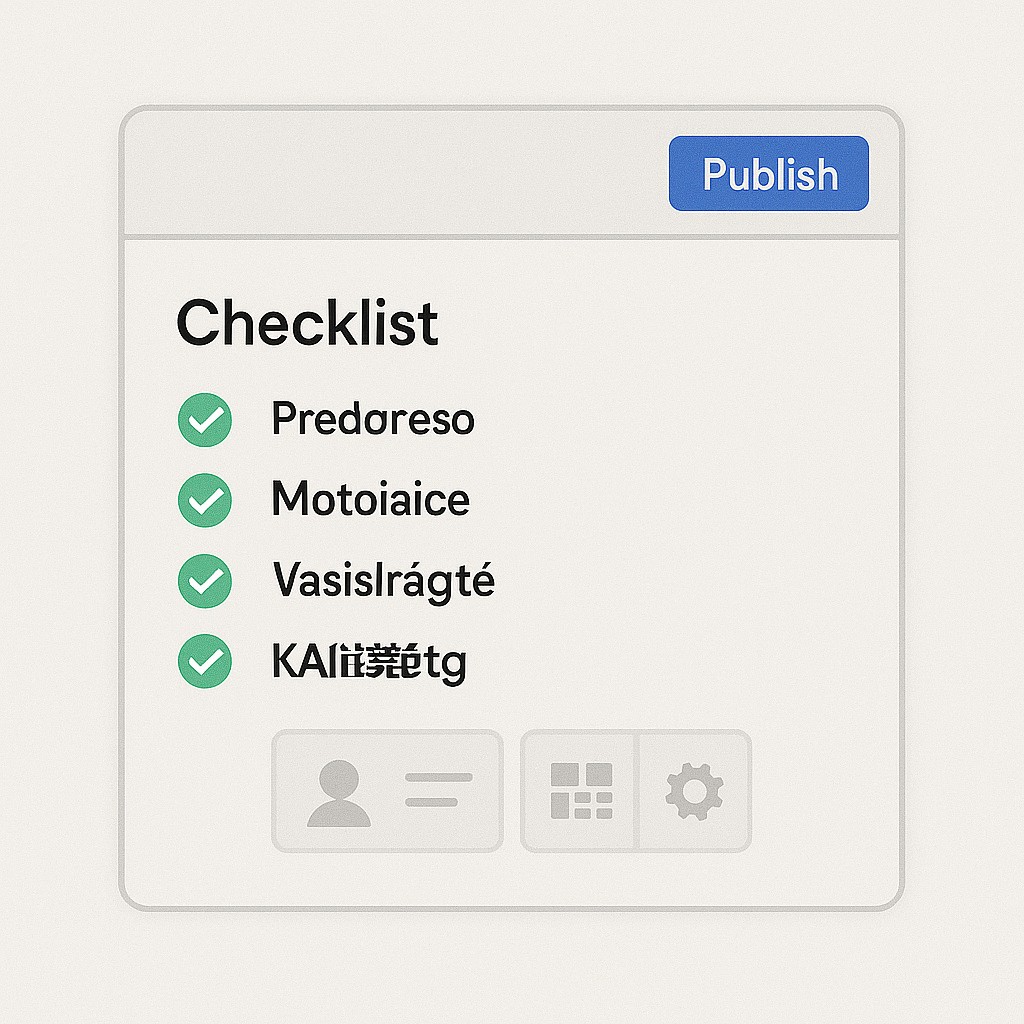Select the Predoreso item text

(x=372, y=420)
